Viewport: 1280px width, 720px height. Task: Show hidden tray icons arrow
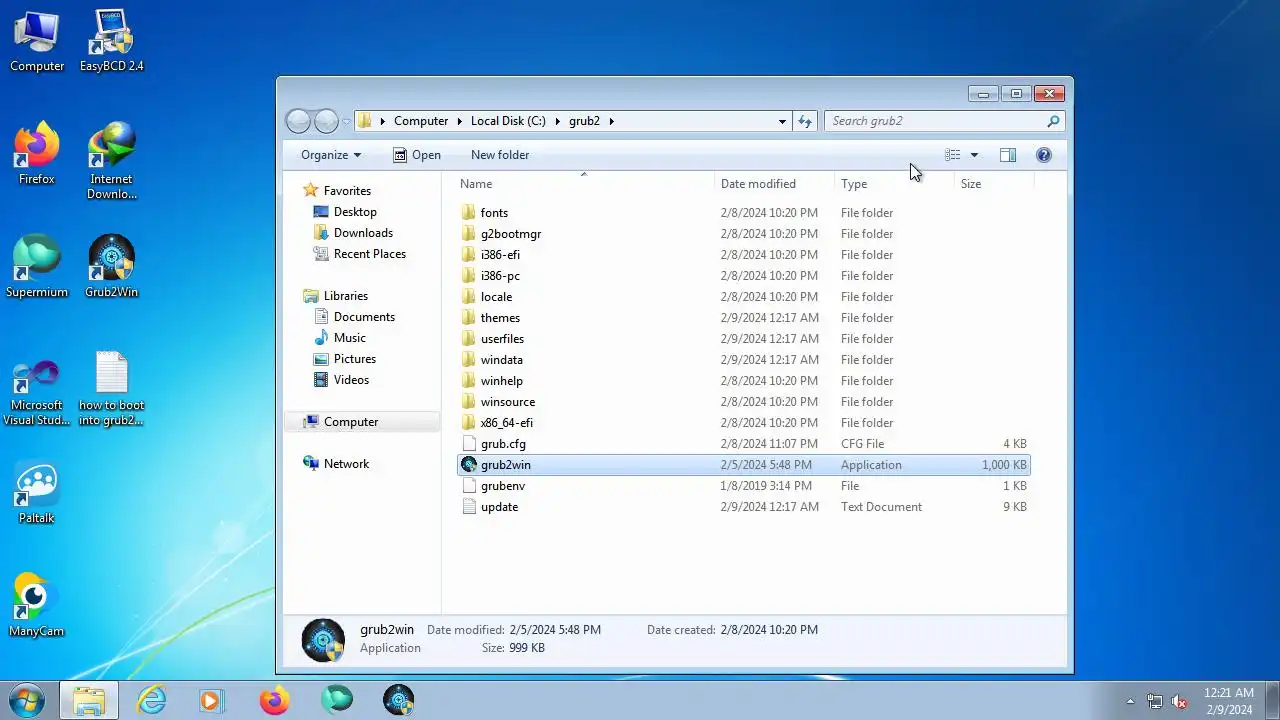pyautogui.click(x=1130, y=701)
